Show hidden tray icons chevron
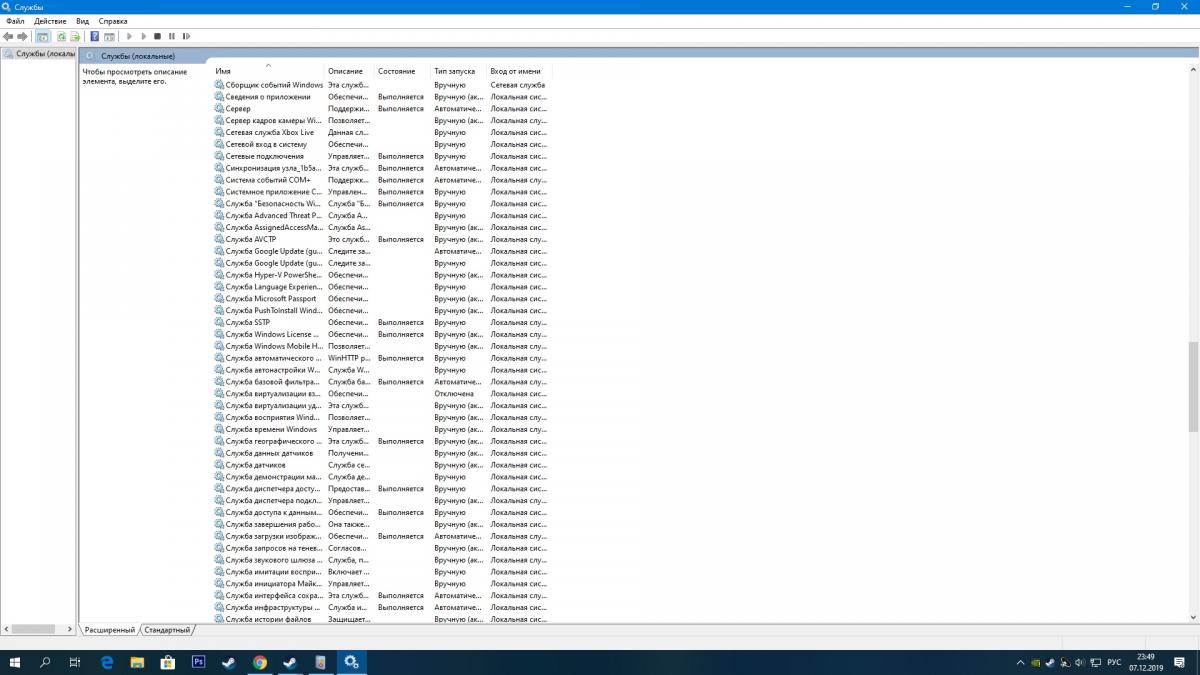This screenshot has height=675, width=1200. (1019, 662)
